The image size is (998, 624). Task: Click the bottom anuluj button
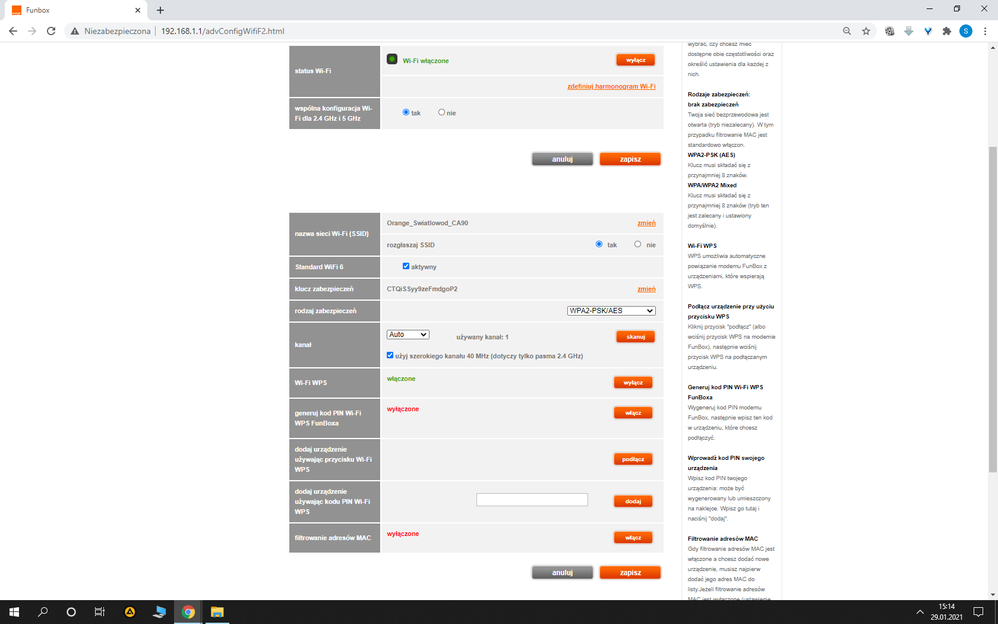tap(562, 572)
